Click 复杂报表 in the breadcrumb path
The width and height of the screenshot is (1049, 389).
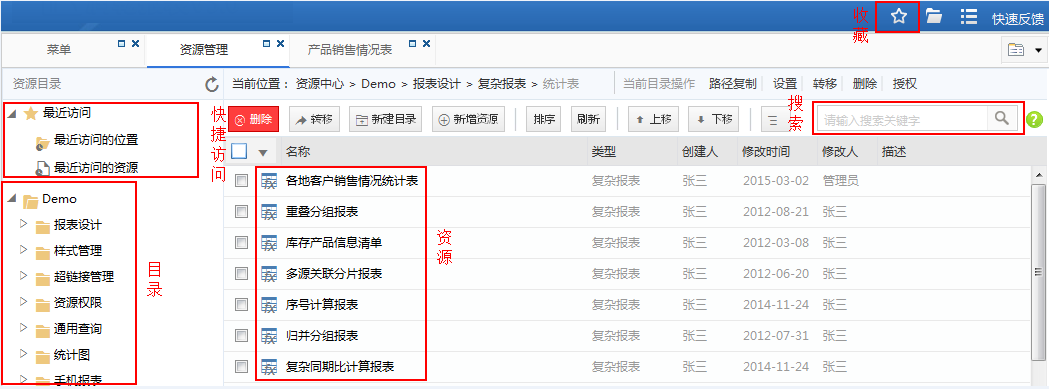502,84
